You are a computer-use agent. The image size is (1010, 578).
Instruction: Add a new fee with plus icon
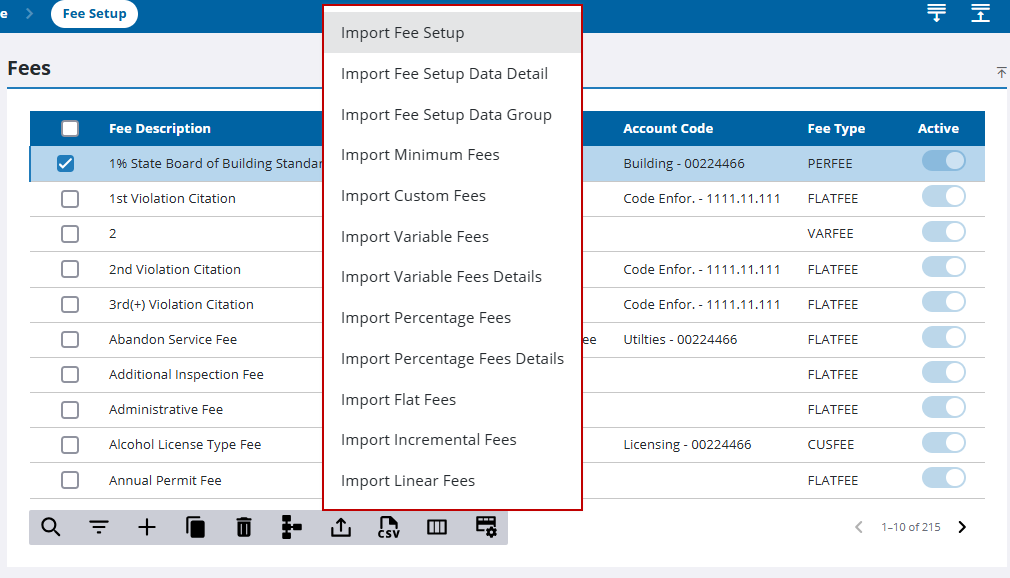click(147, 527)
